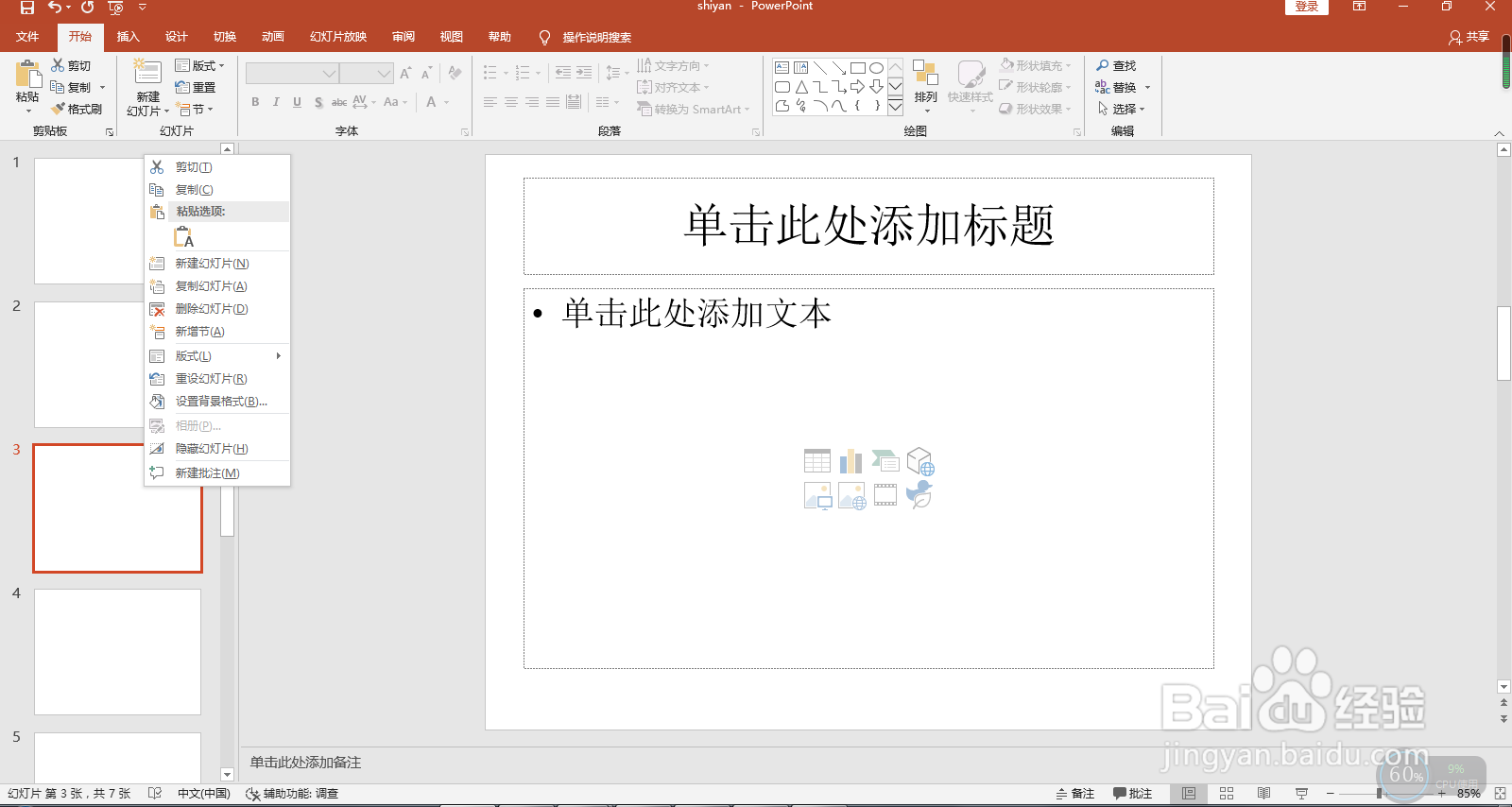Insert icons via placeholder bird icon

(x=919, y=494)
